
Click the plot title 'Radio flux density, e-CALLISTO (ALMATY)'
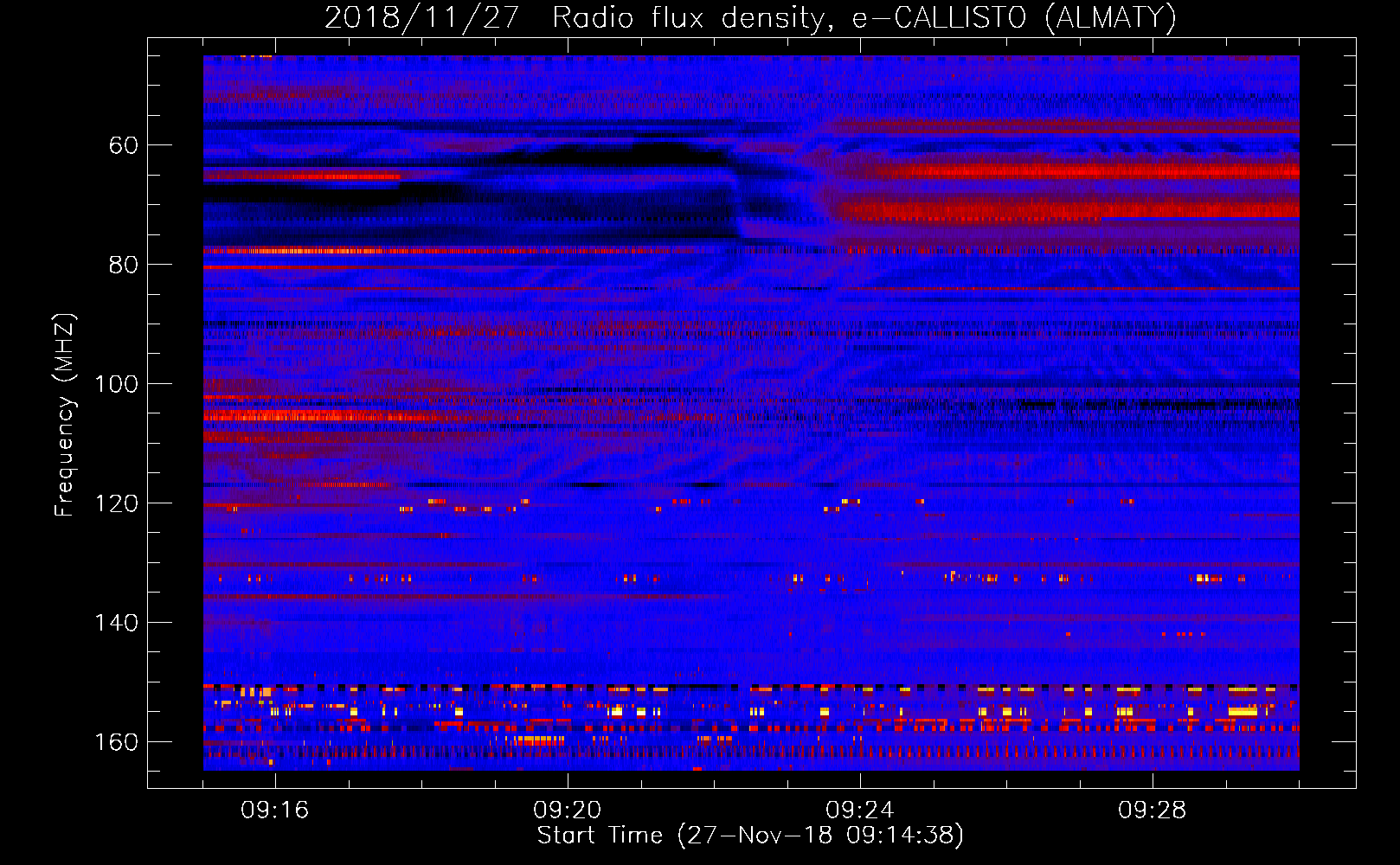864,18
